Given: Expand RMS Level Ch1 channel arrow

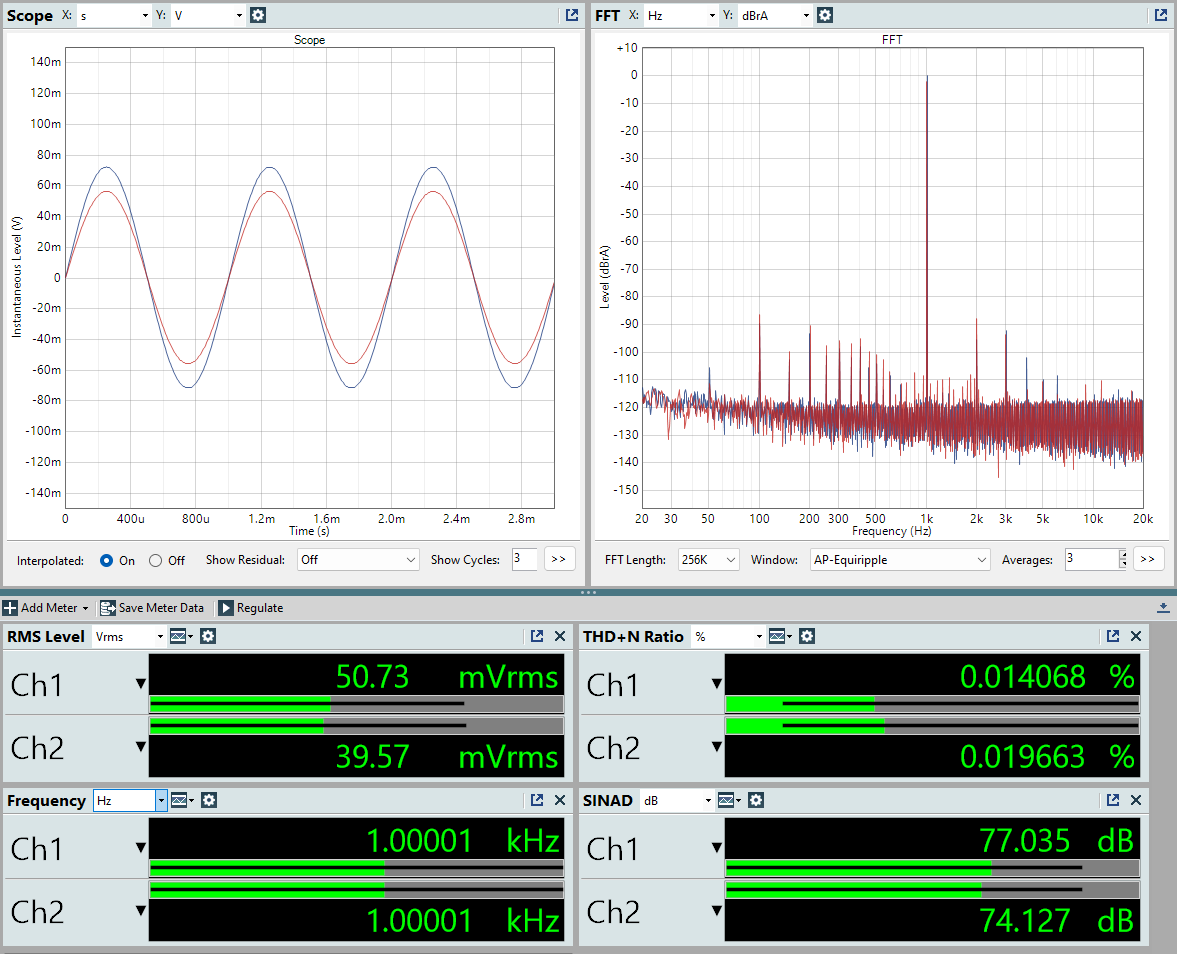Looking at the screenshot, I should [140, 684].
